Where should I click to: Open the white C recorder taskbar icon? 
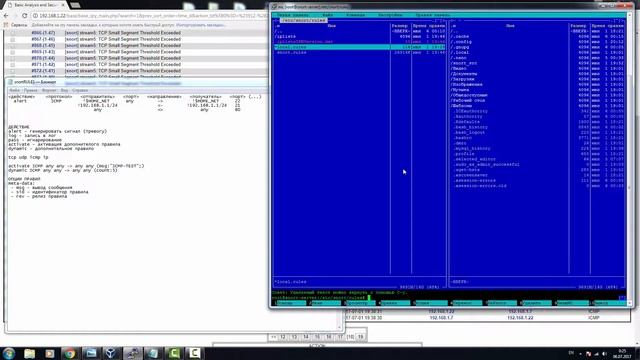pyautogui.click(x=194, y=353)
